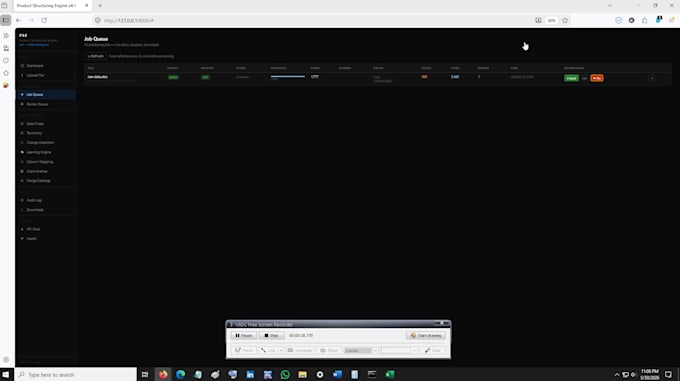Select the Line tool in VSDC recorder

point(268,350)
